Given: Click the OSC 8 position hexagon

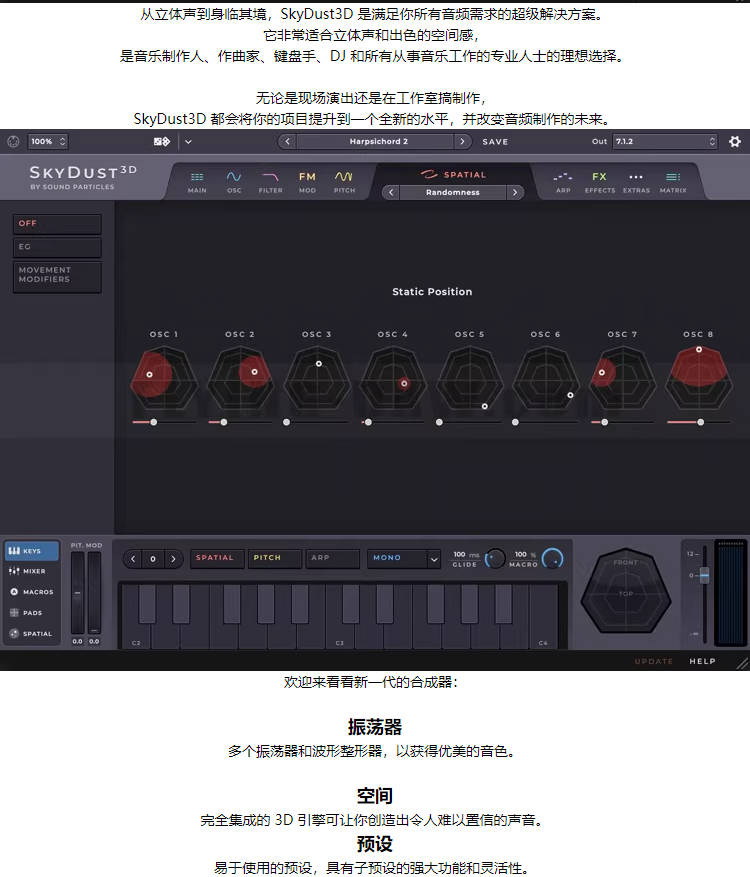Looking at the screenshot, I should [x=698, y=380].
